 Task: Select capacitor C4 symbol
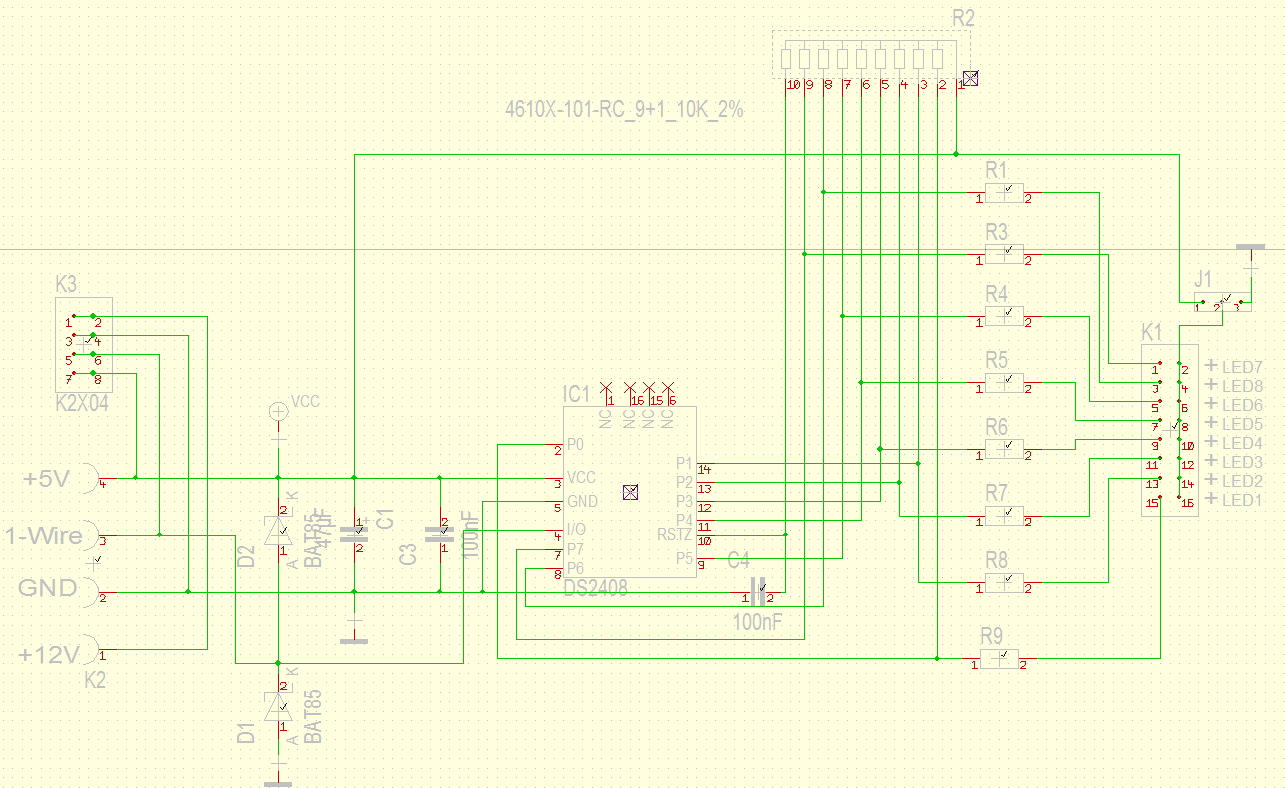758,591
